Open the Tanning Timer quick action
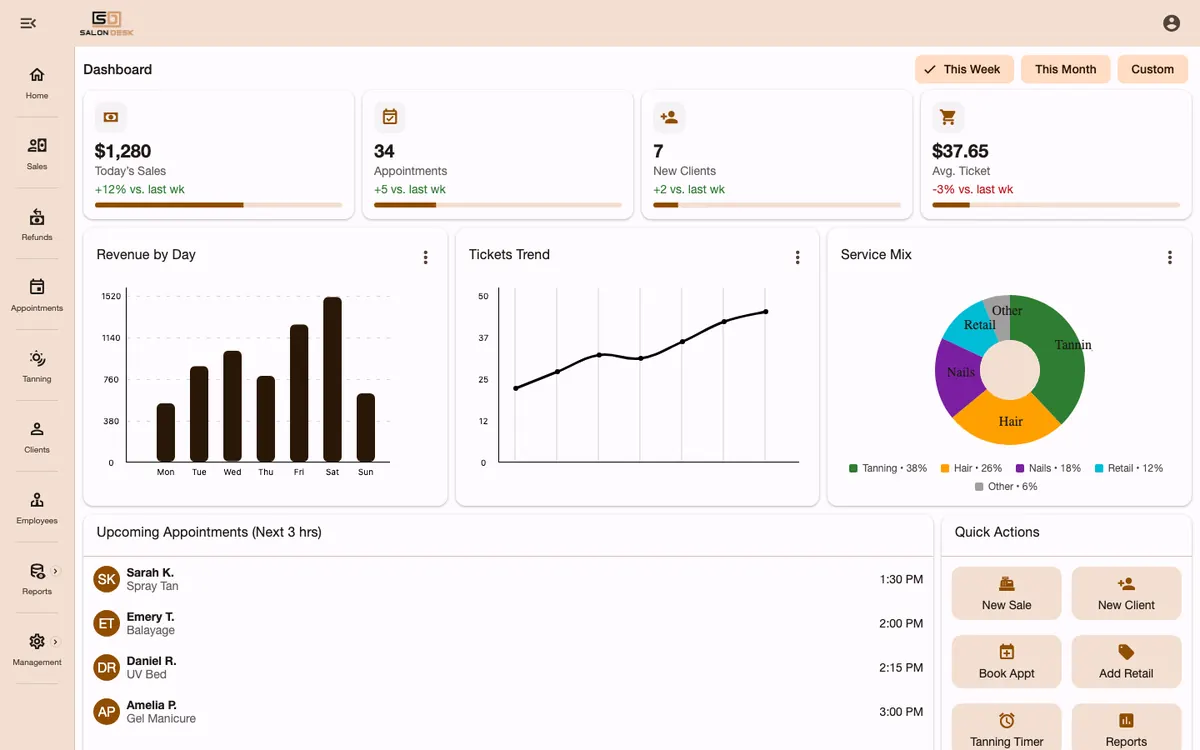The image size is (1200, 750). (x=1006, y=729)
